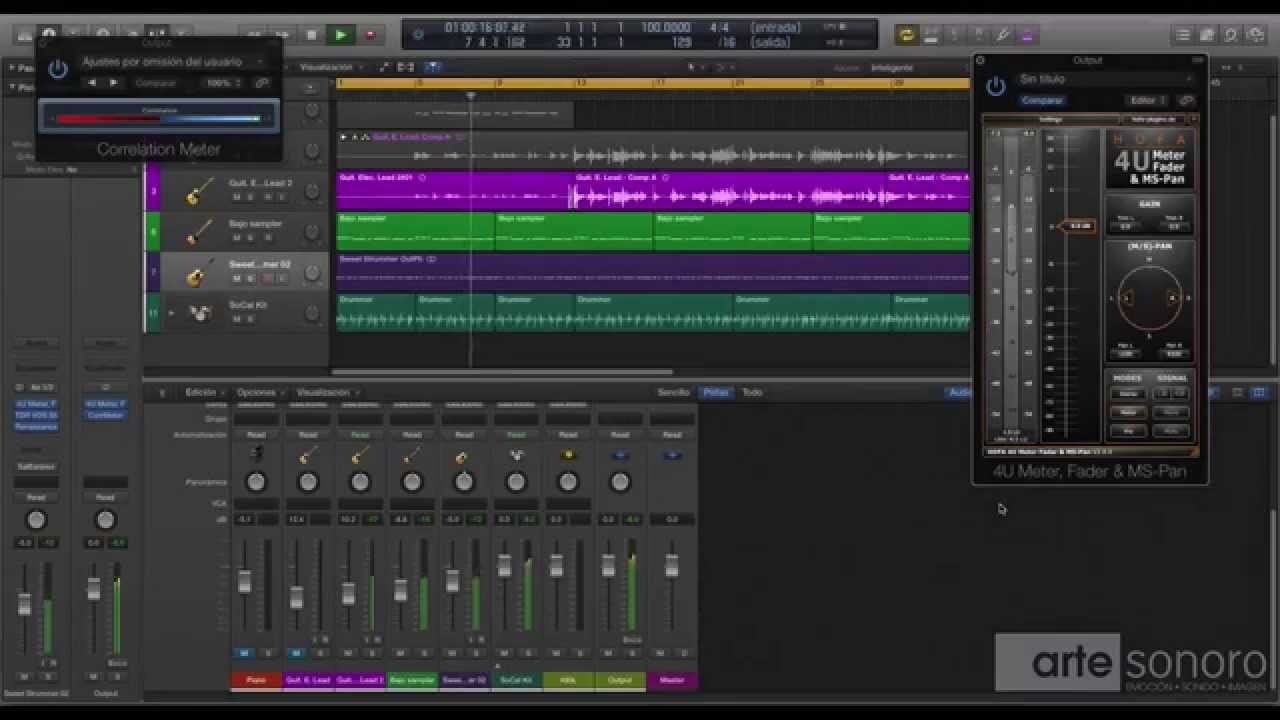Click the Output channel volume fader

point(608,566)
